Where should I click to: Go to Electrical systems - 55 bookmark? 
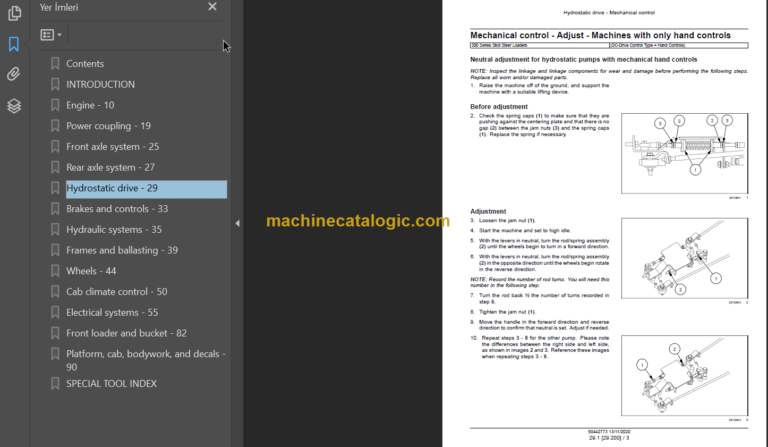[x=112, y=312]
